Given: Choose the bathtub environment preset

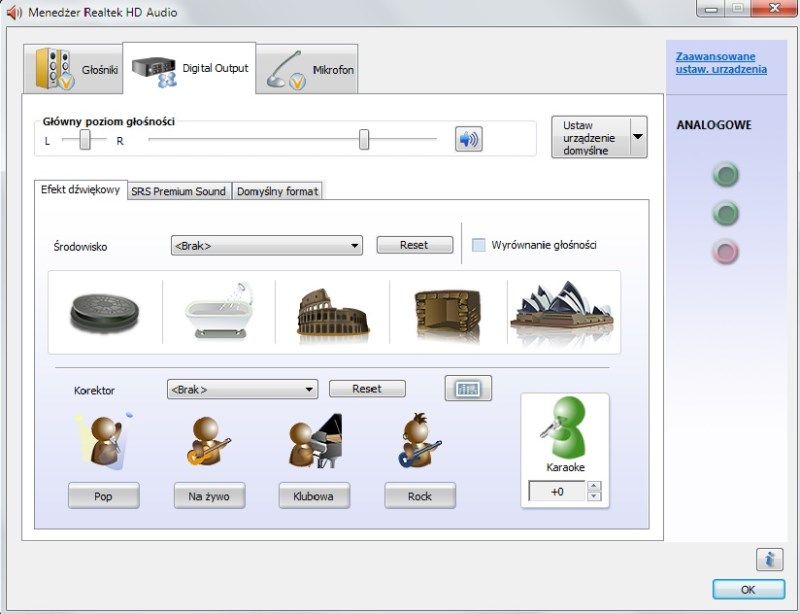Looking at the screenshot, I should [x=219, y=310].
